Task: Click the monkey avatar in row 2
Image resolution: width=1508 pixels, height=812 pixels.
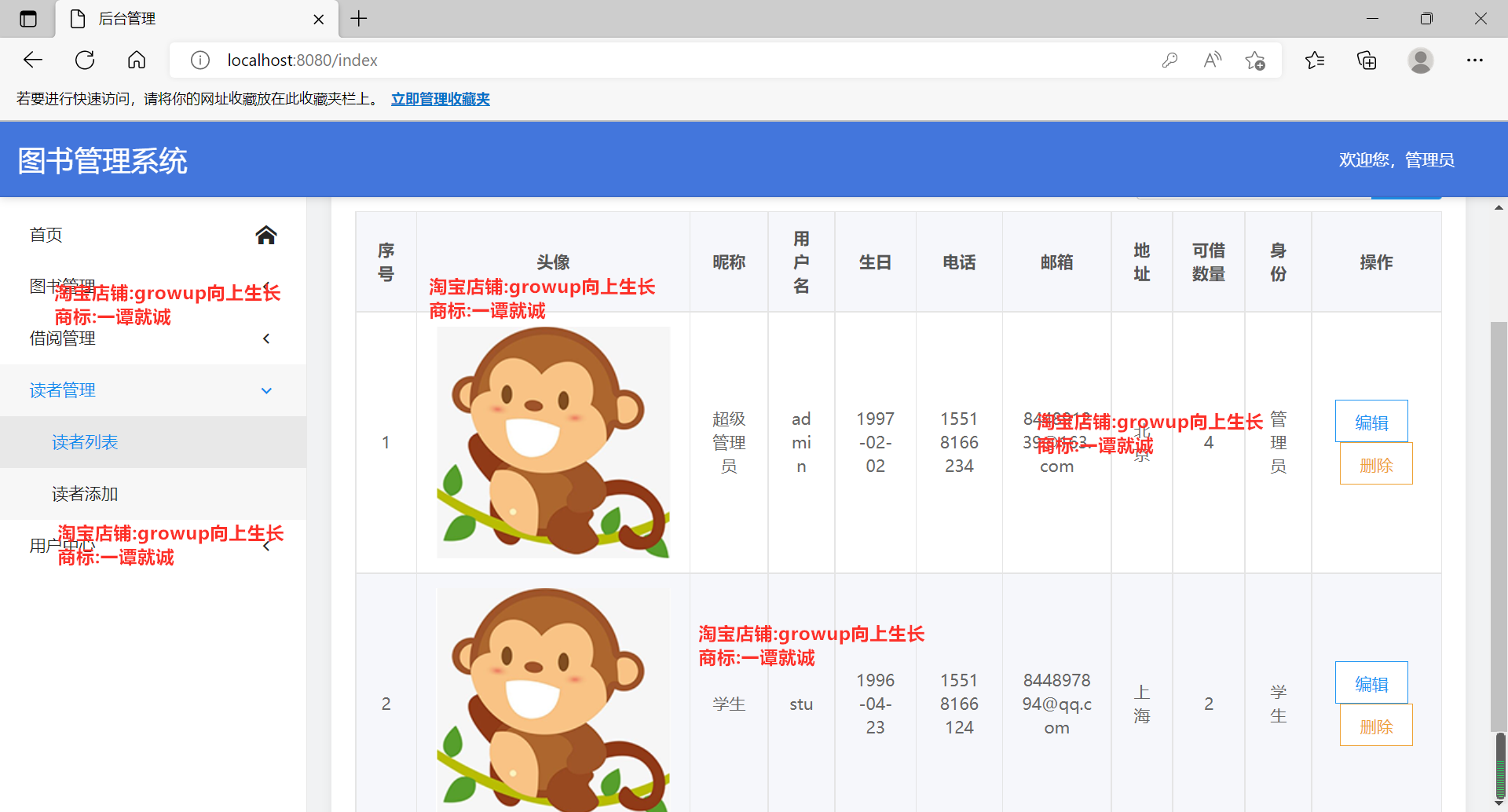Action: [553, 700]
